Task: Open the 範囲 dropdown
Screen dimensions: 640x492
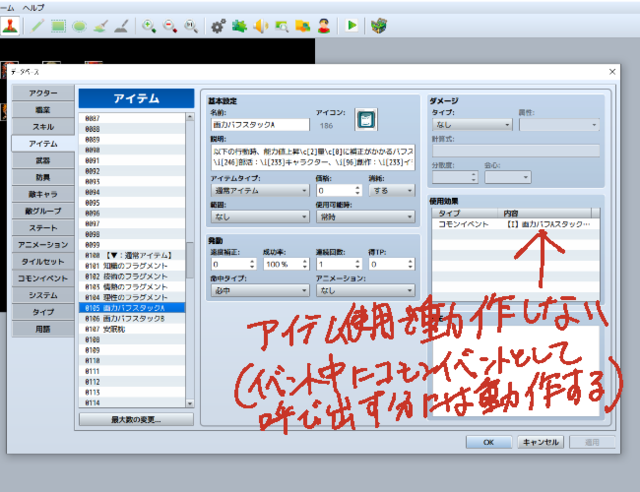Action: point(260,217)
